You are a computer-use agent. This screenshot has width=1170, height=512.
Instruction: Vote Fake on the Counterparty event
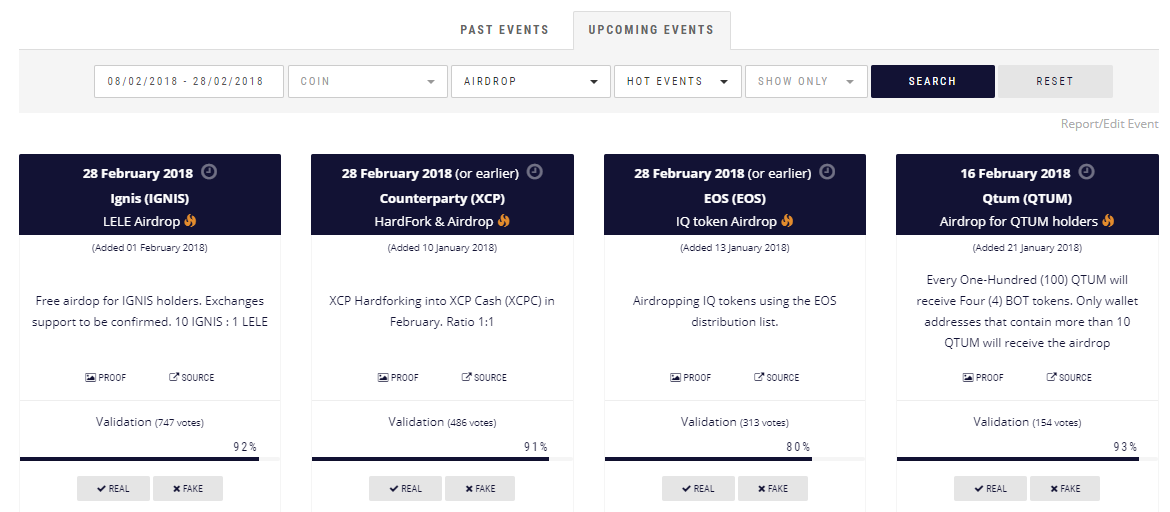[480, 489]
